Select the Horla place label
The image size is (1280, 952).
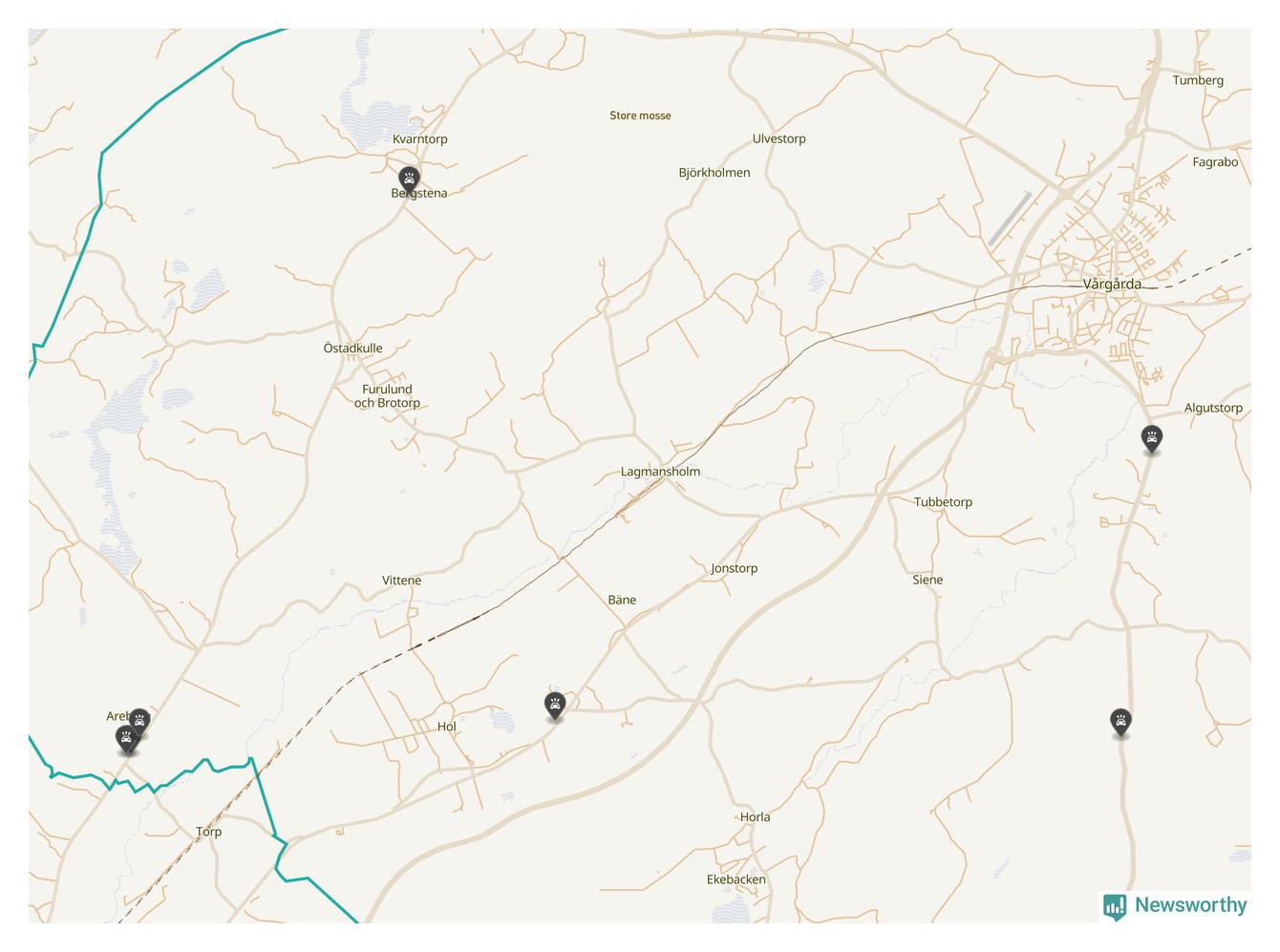click(755, 817)
